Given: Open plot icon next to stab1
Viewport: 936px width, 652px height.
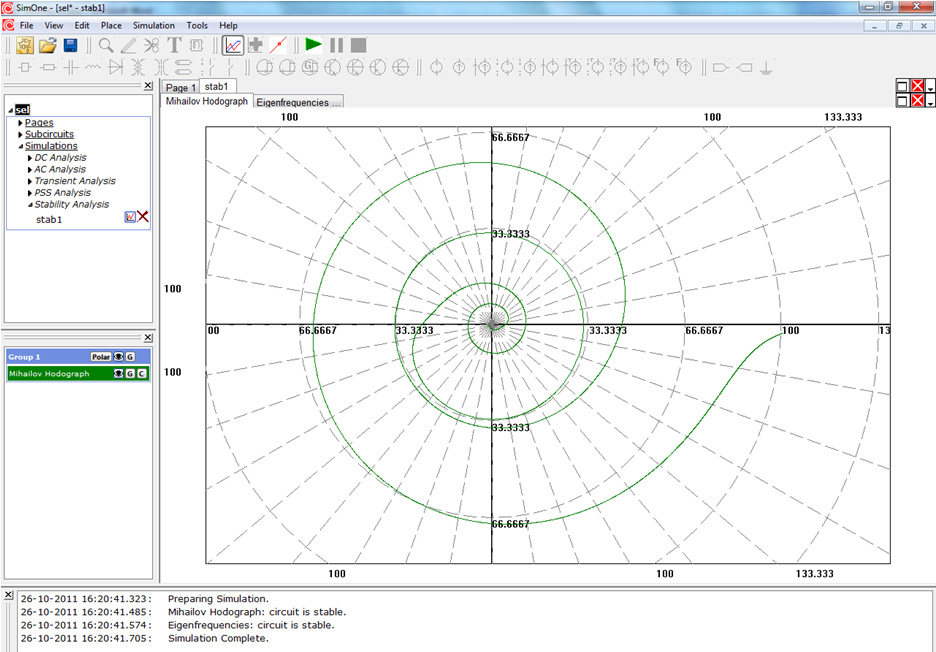Looking at the screenshot, I should [x=130, y=217].
